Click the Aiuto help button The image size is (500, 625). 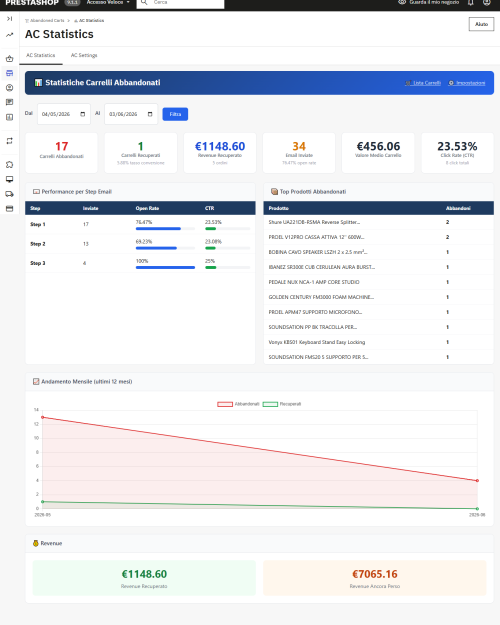481,24
